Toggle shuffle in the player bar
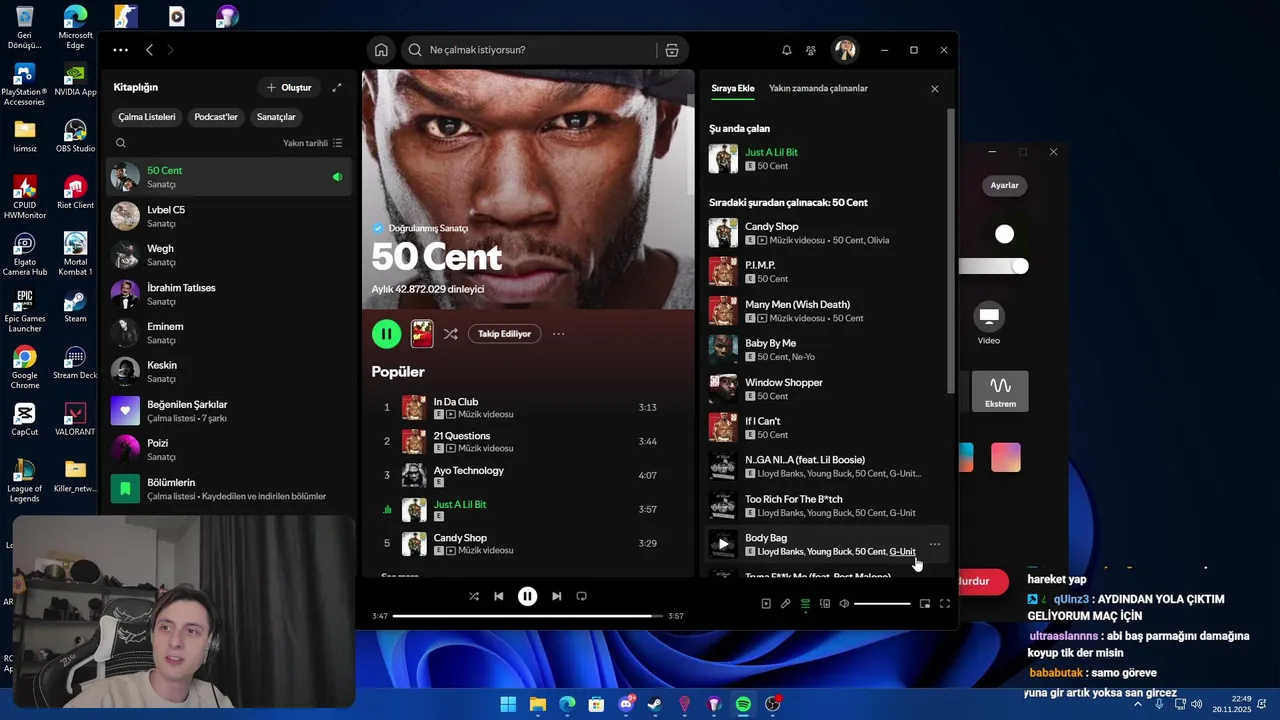The width and height of the screenshot is (1280, 720). pos(474,596)
